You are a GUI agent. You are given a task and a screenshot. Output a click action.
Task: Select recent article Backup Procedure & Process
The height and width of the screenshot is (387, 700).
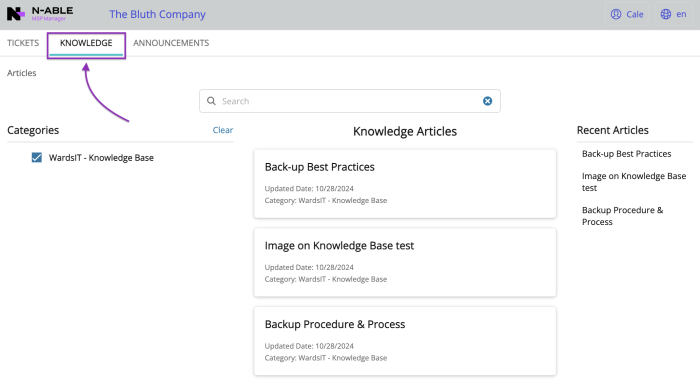622,216
